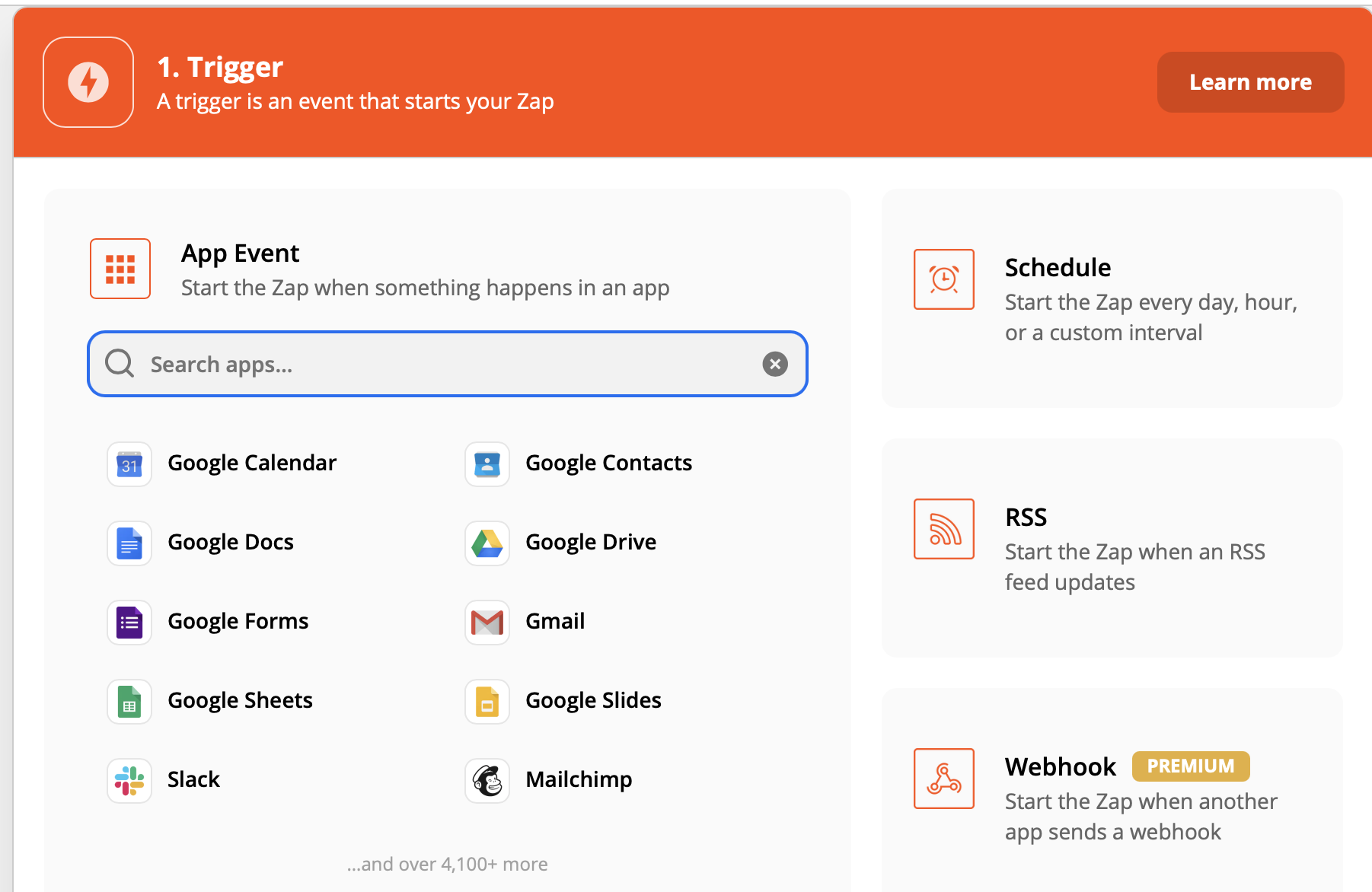Choose Google Docs app label
Viewport: 1372px width, 892px height.
231,542
